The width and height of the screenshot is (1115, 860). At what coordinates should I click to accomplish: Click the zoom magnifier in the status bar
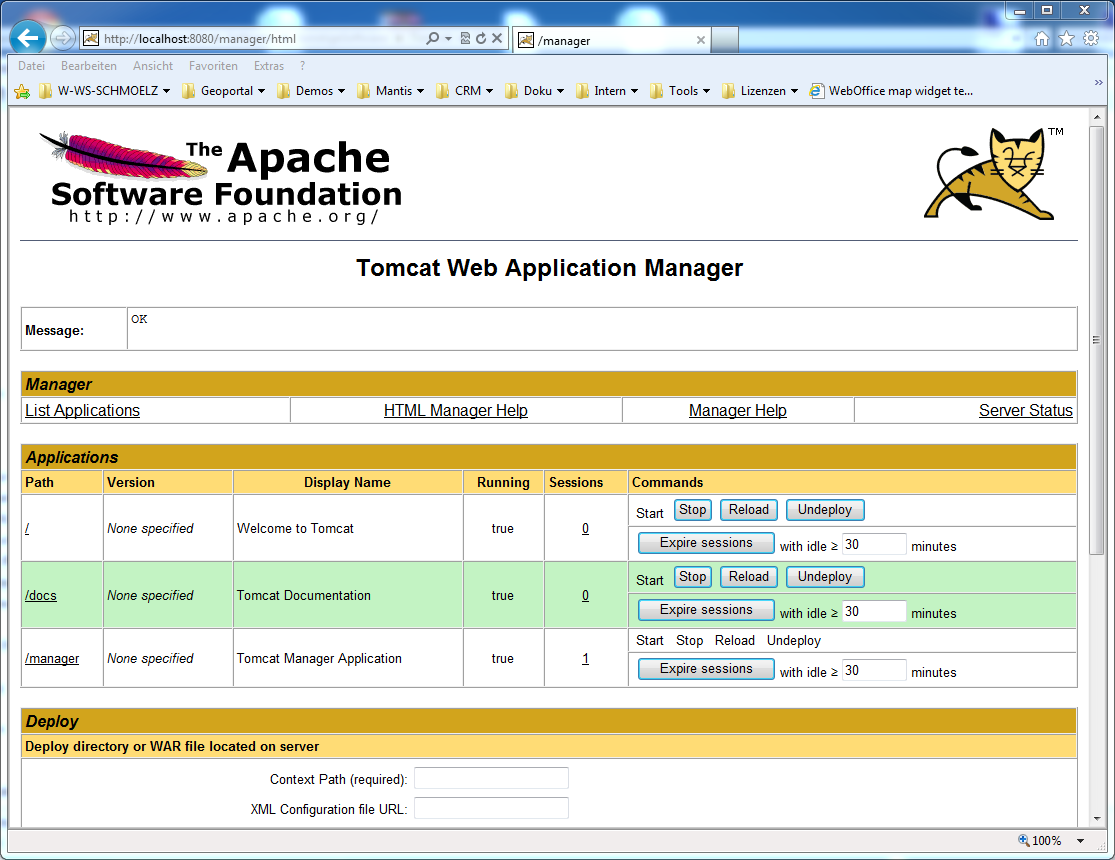[x=1021, y=841]
